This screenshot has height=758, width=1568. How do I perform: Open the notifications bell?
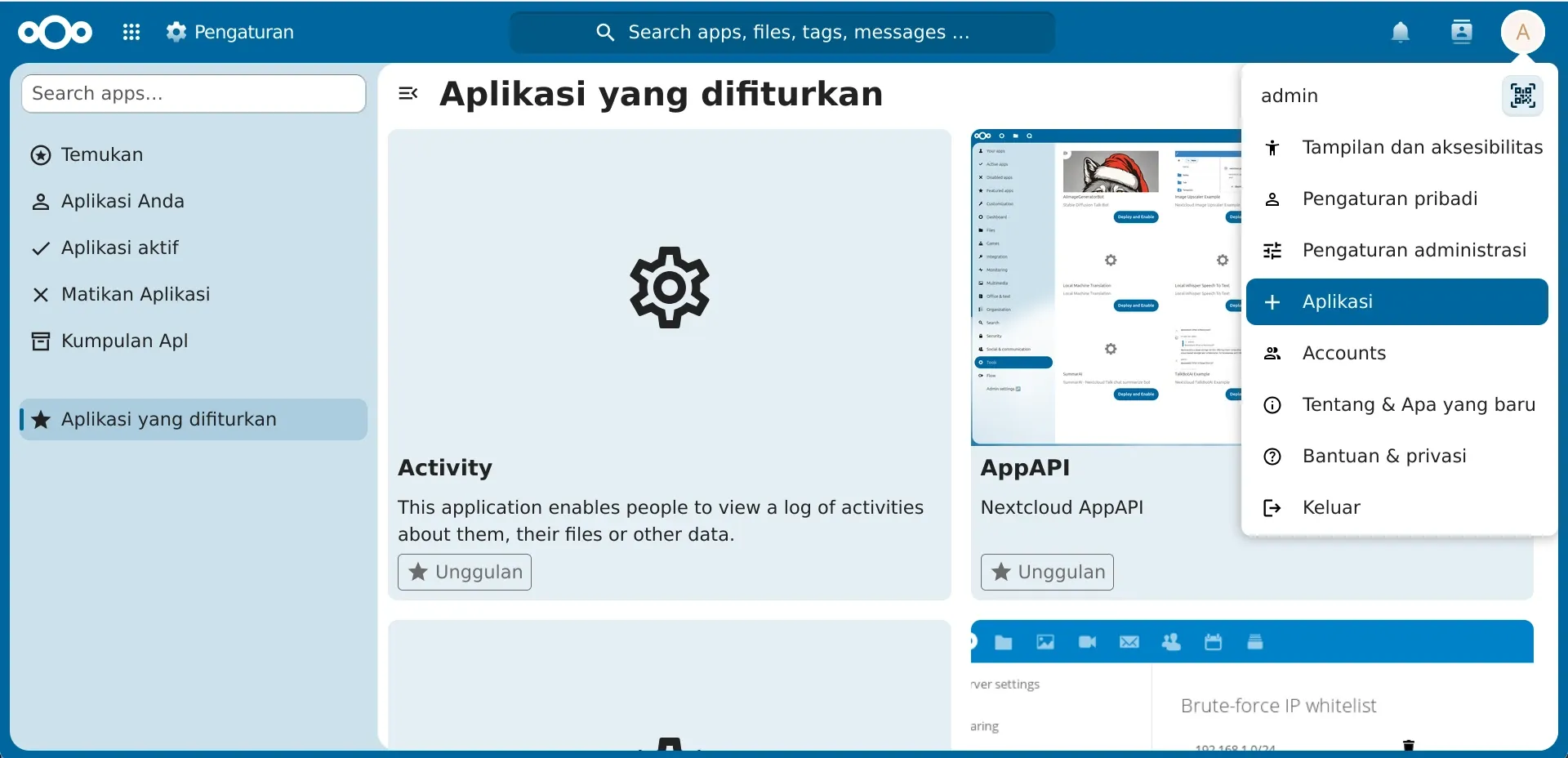[1401, 32]
